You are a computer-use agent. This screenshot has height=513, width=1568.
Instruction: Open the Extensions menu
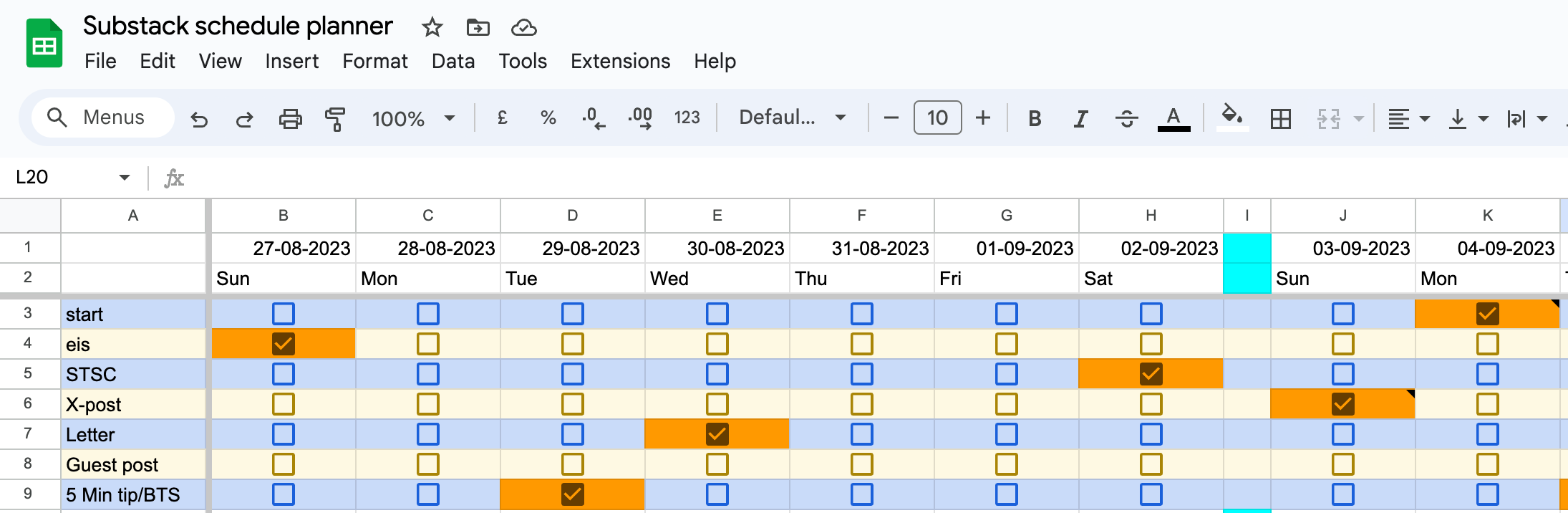(x=621, y=61)
